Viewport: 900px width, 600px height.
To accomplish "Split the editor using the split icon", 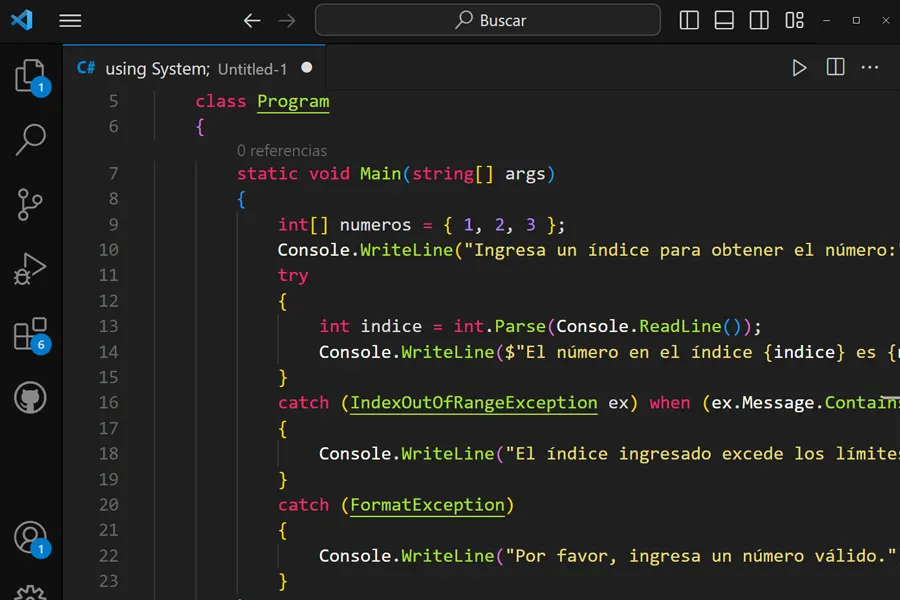I will point(835,67).
